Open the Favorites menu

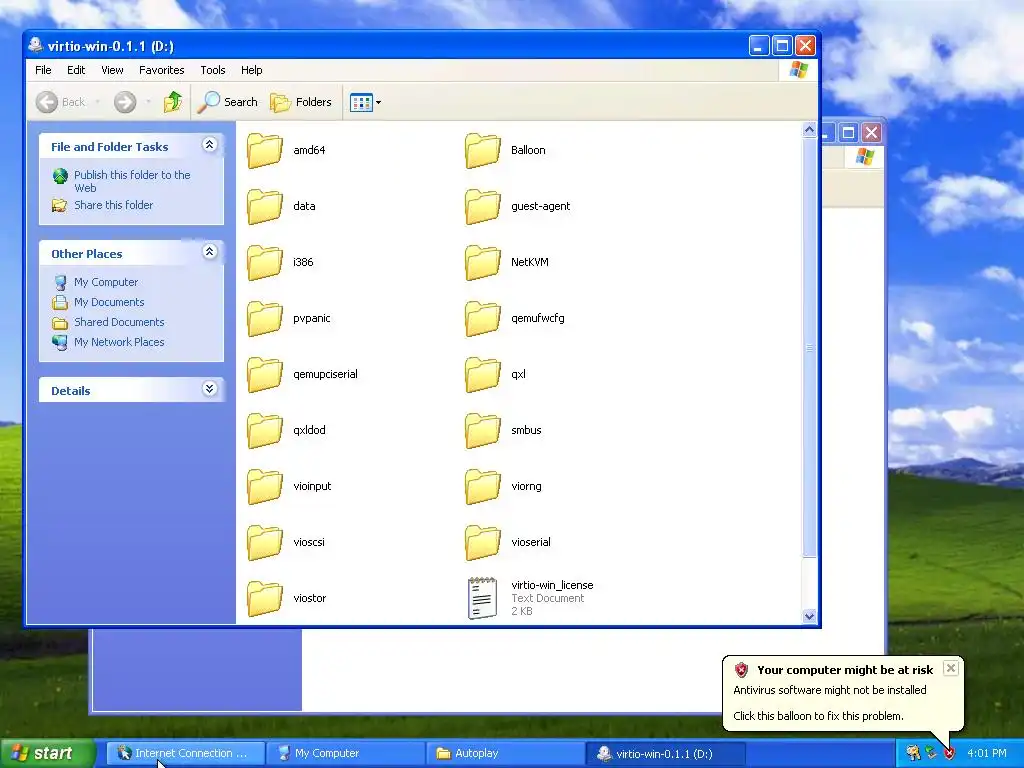tap(161, 70)
